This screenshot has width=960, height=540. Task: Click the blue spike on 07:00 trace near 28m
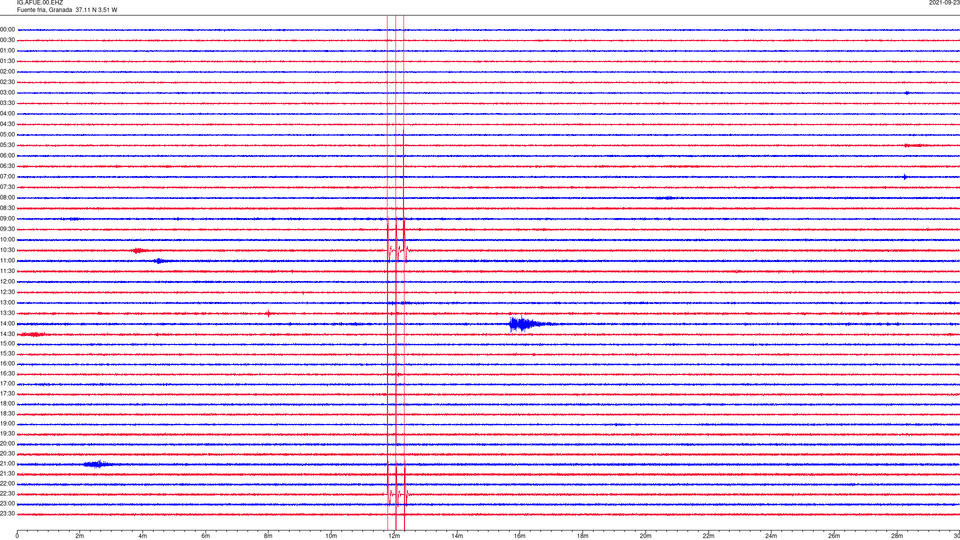pyautogui.click(x=905, y=177)
